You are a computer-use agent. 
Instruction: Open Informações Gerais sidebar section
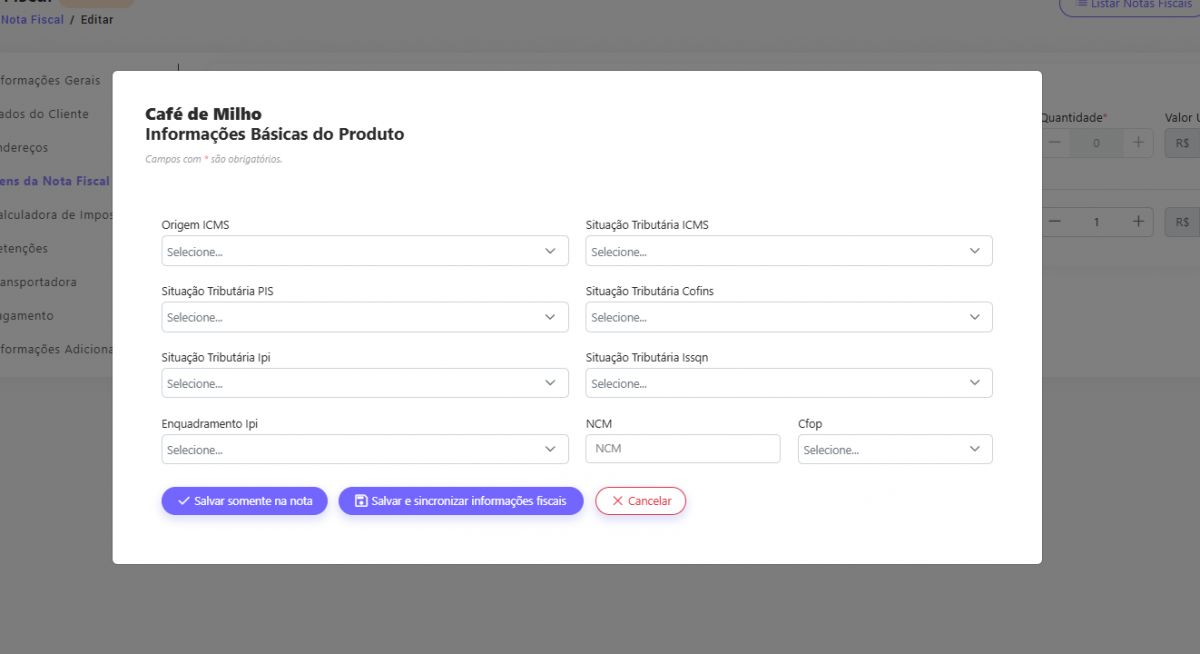(50, 80)
